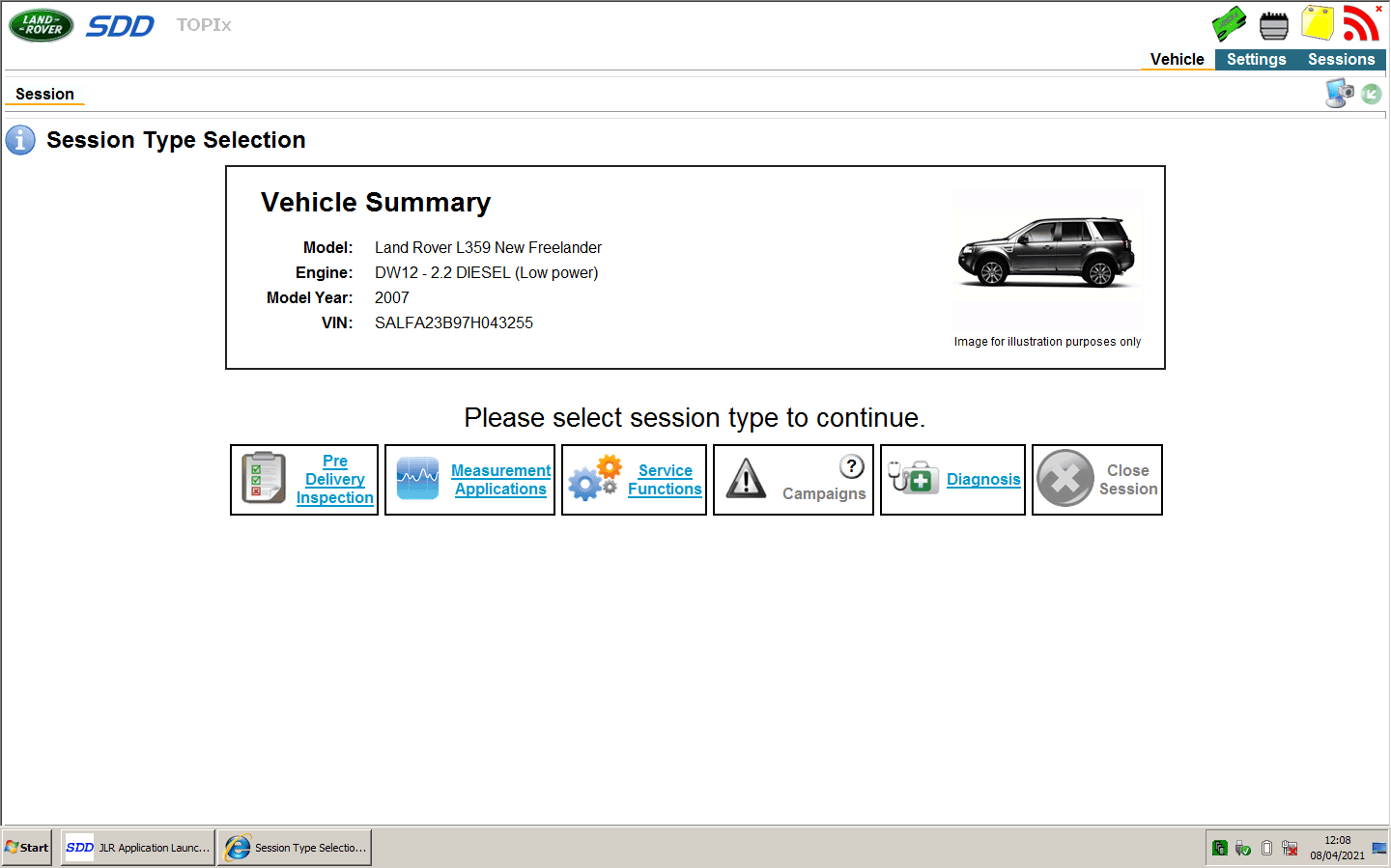
Task: Click the USB safely remove tray icon
Action: [1243, 848]
